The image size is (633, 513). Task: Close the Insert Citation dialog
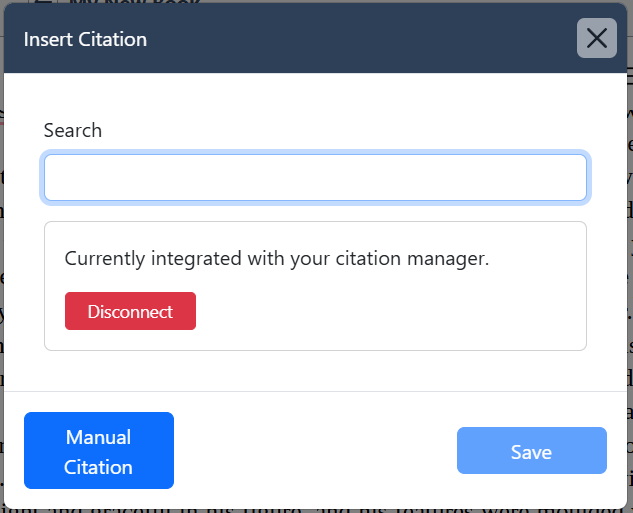click(596, 39)
